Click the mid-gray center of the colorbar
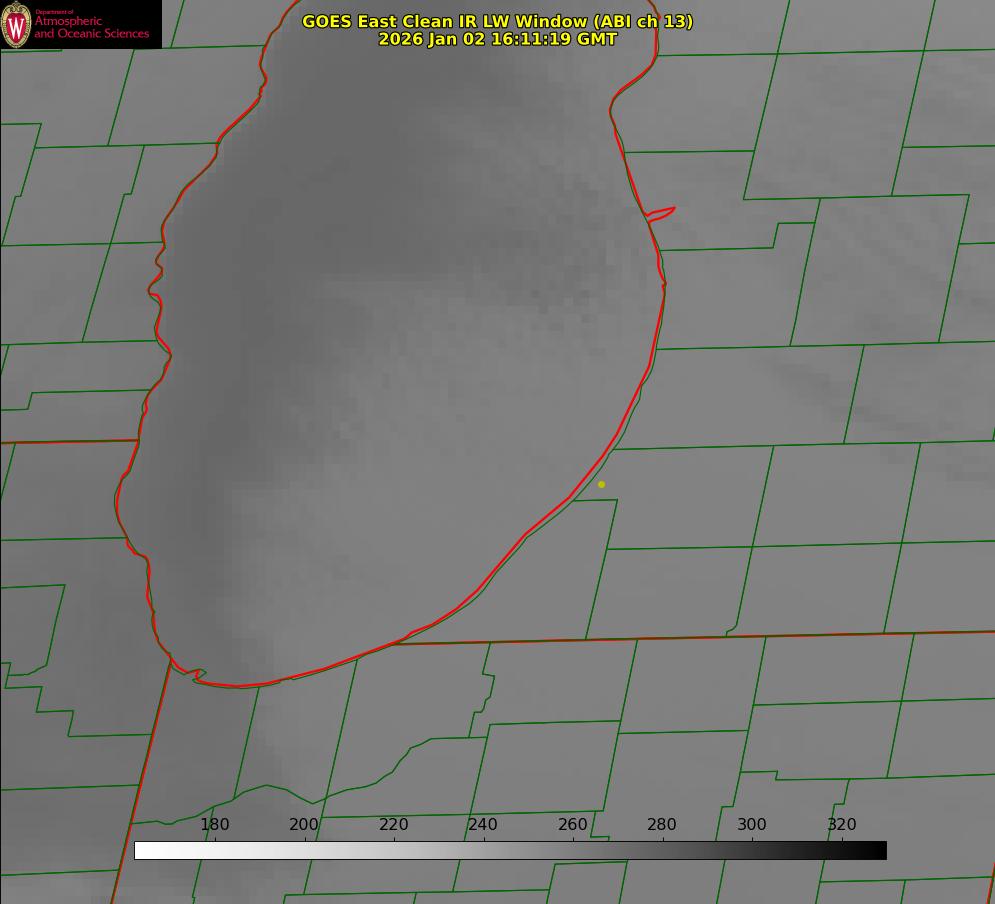Viewport: 995px width, 904px height. [x=510, y=850]
